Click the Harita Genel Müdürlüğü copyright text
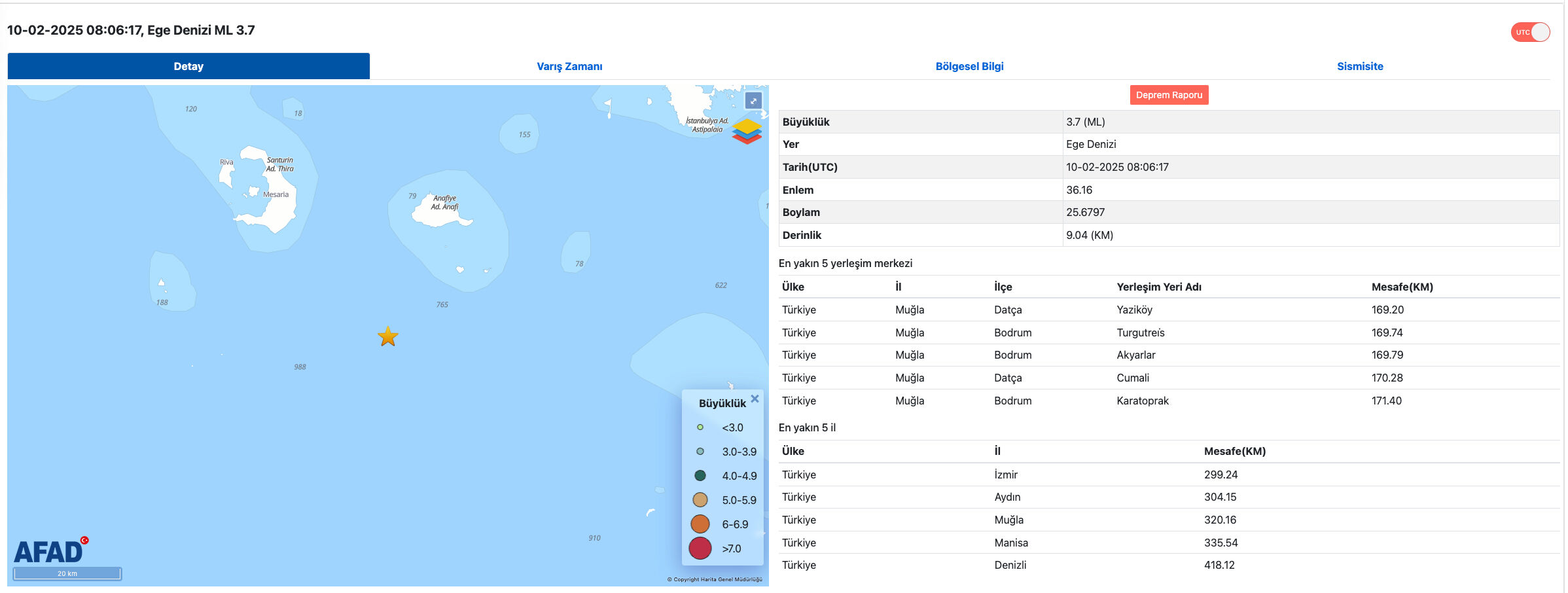 (x=715, y=579)
